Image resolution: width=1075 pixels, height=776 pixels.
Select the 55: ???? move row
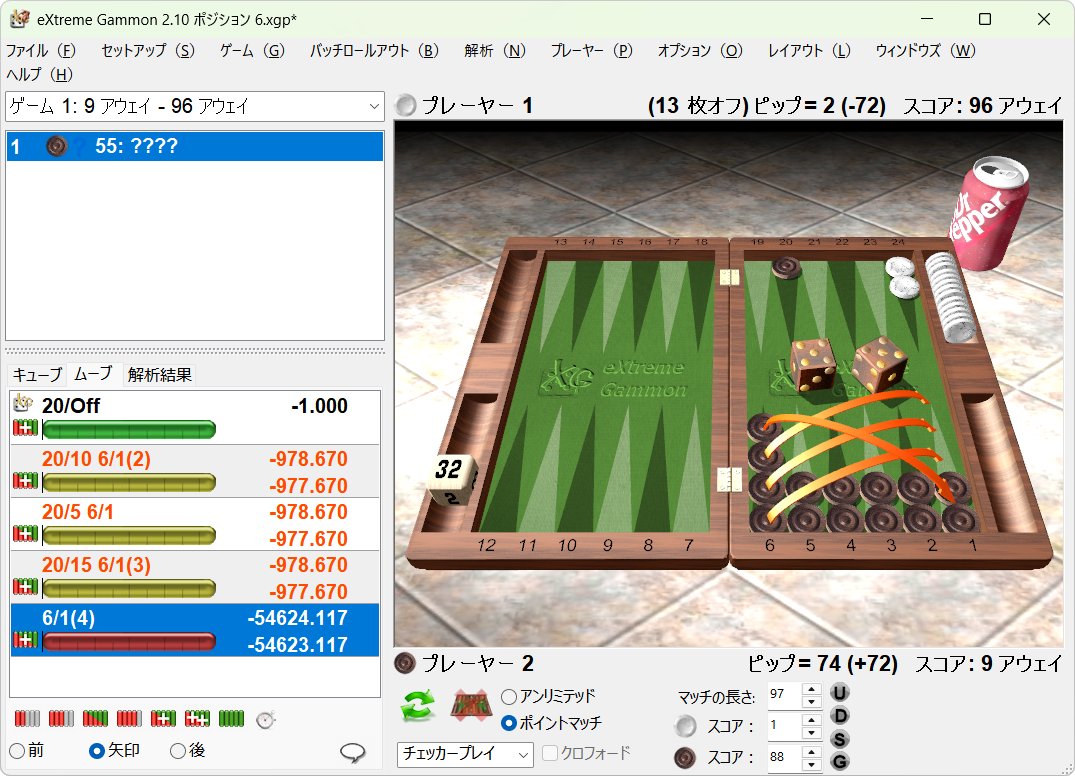coord(195,146)
